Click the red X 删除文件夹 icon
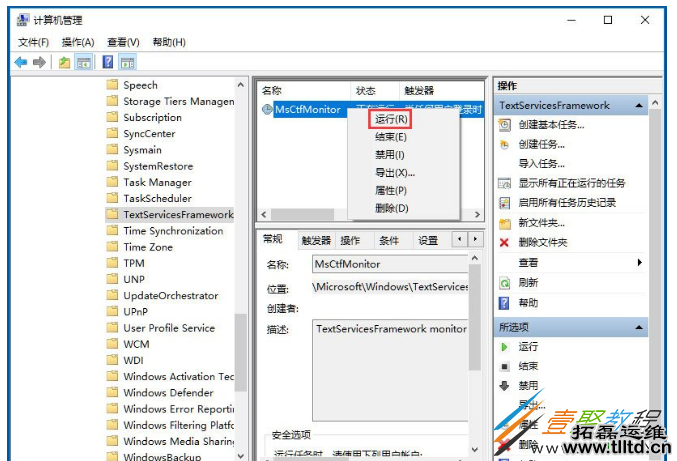 pyautogui.click(x=504, y=242)
